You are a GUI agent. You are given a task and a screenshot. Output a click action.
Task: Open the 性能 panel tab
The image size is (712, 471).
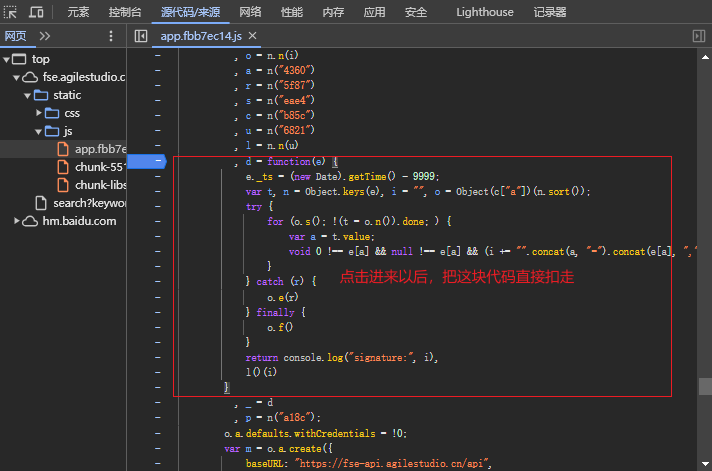click(292, 12)
